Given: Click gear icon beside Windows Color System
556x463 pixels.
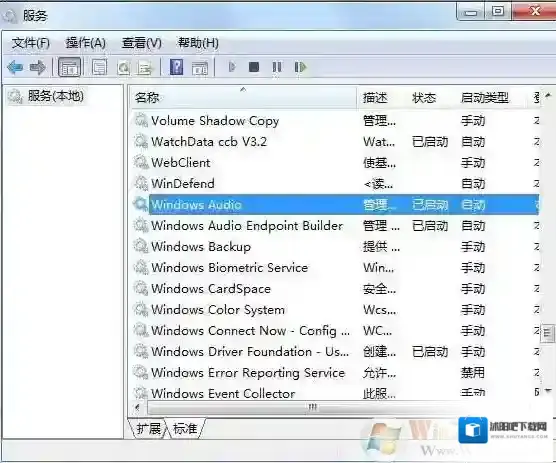Looking at the screenshot, I should (x=141, y=309).
